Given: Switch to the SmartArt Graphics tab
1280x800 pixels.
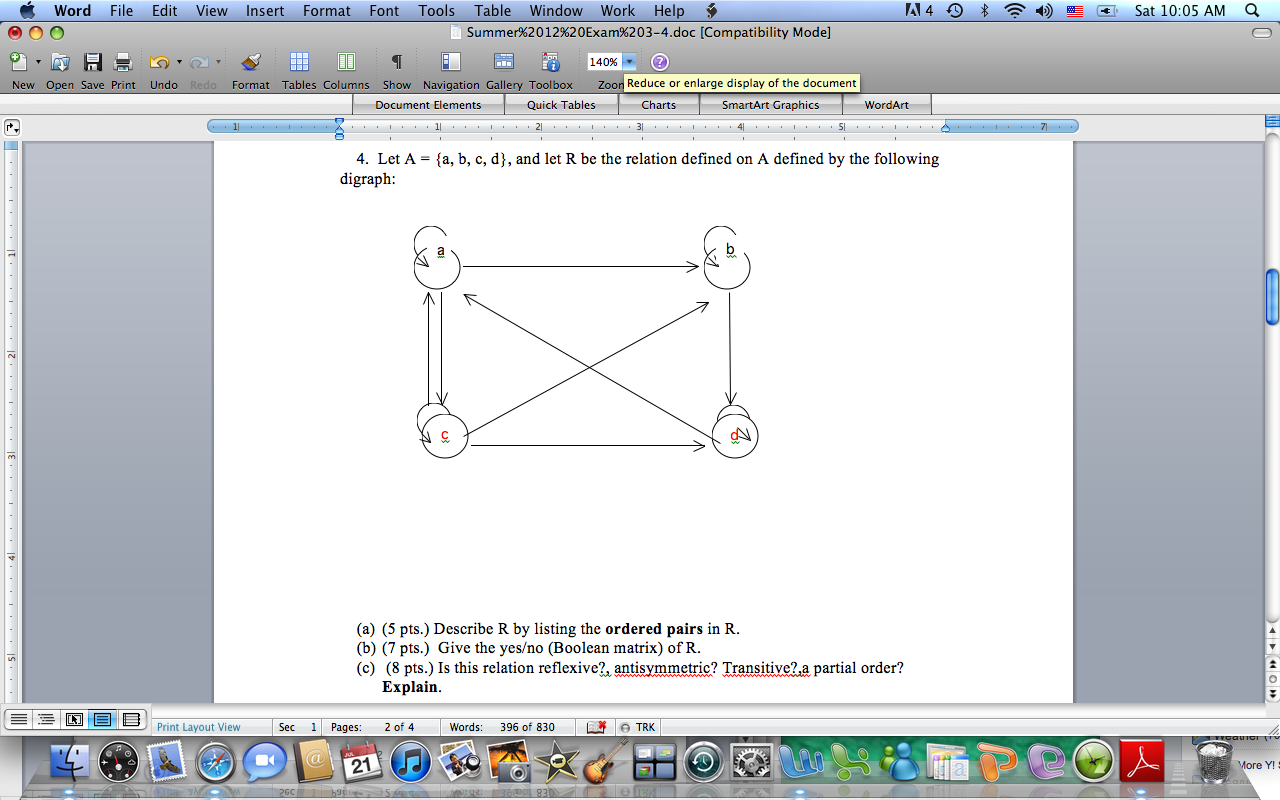Looking at the screenshot, I should pyautogui.click(x=771, y=104).
